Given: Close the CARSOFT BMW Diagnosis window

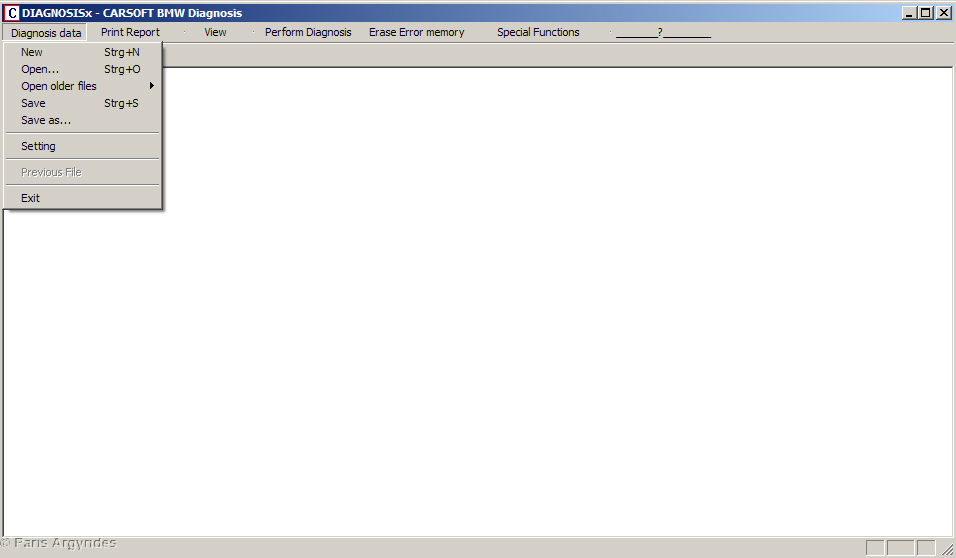Looking at the screenshot, I should coord(943,13).
